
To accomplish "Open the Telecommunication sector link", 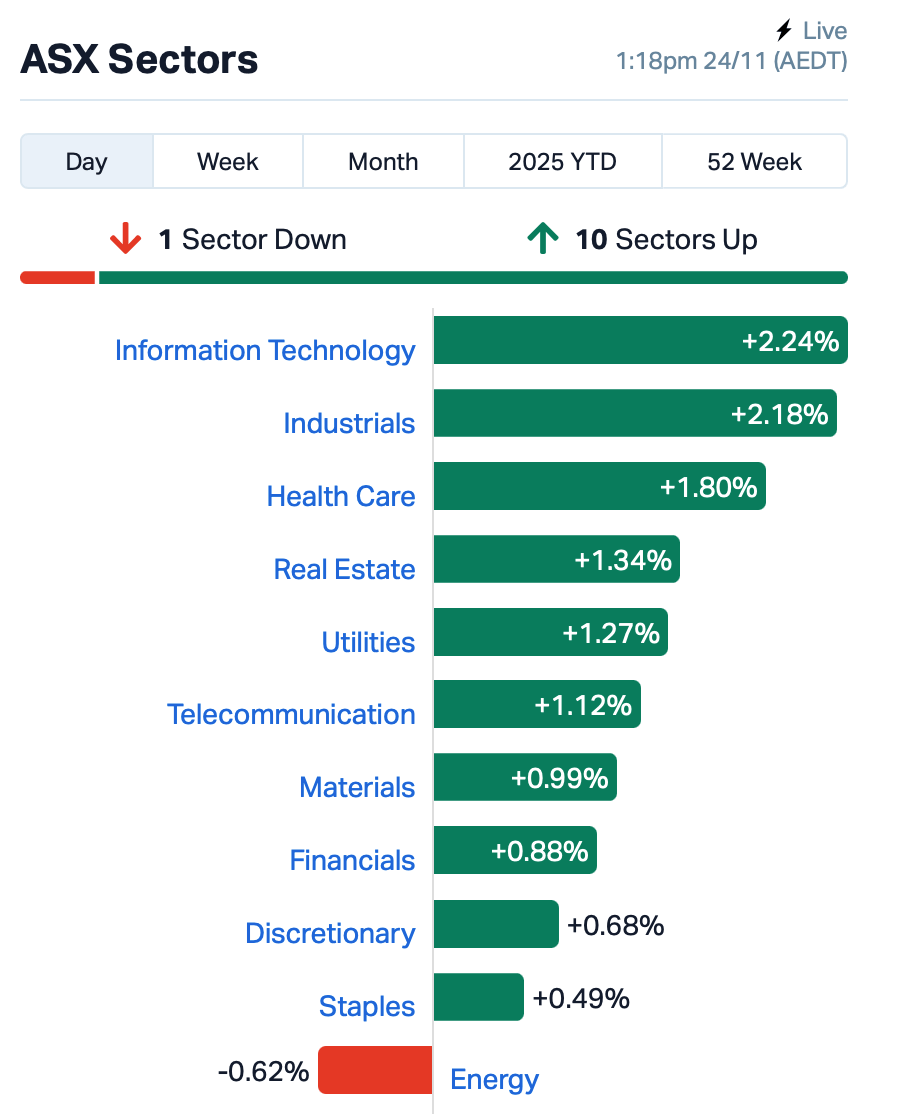I will pos(291,714).
